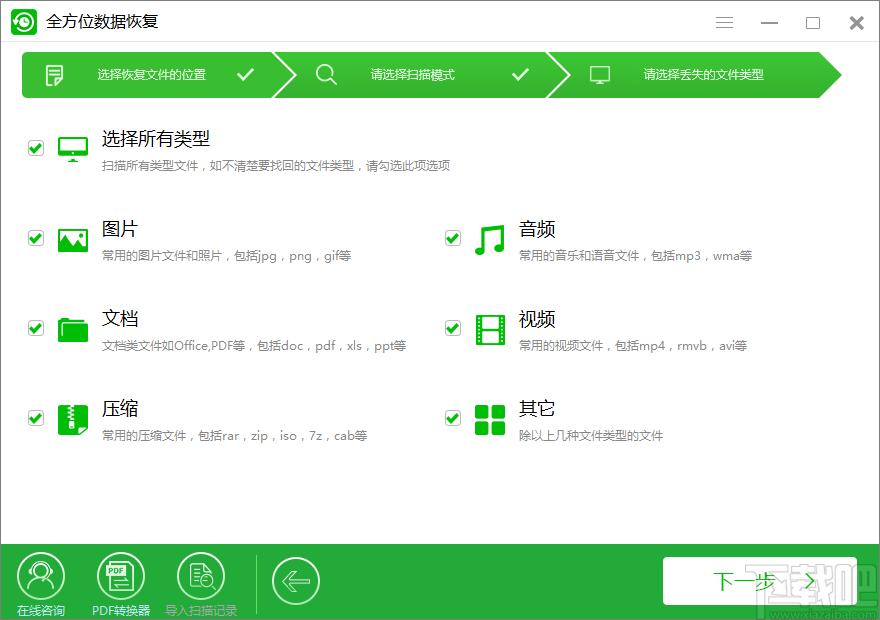Click description mentioning jpg, png, gif
The image size is (880, 620).
pyautogui.click(x=226, y=256)
